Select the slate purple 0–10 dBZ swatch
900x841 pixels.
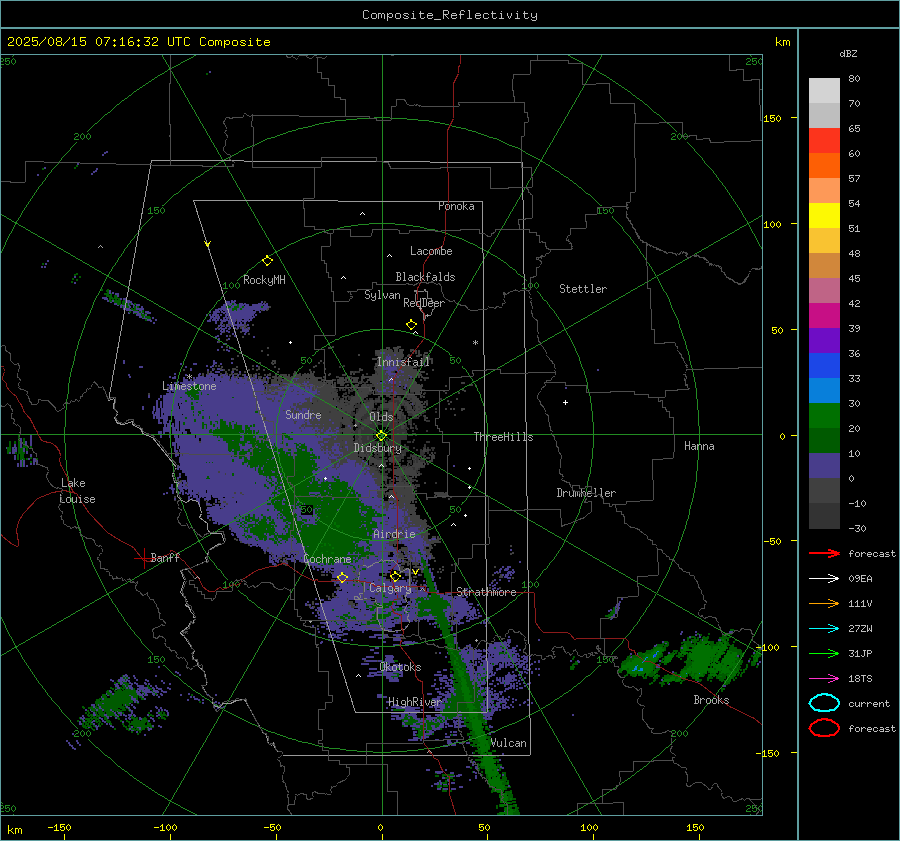(x=824, y=466)
